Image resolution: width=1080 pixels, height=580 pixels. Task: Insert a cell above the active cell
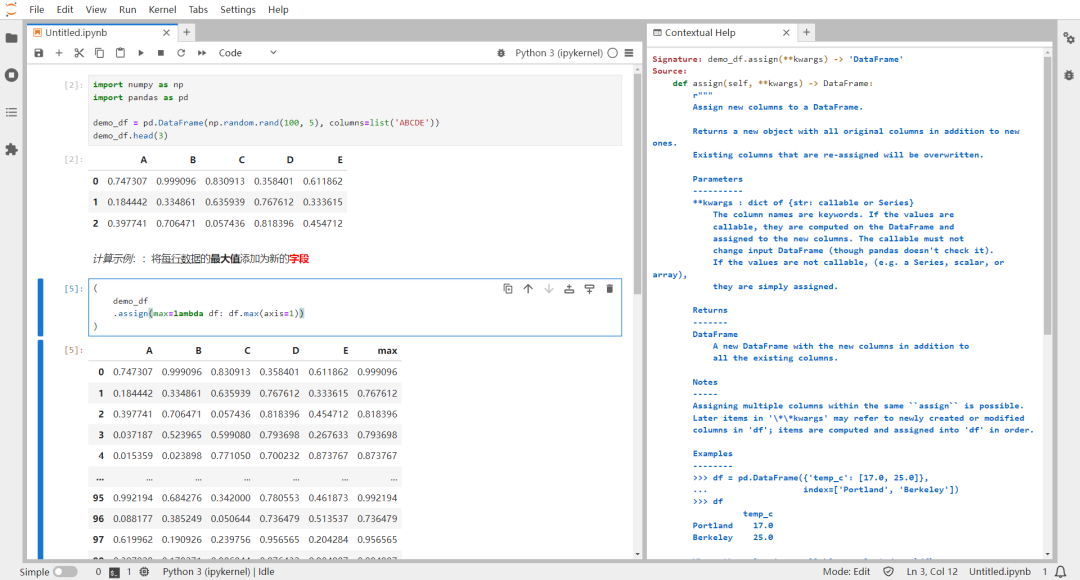pyautogui.click(x=569, y=289)
